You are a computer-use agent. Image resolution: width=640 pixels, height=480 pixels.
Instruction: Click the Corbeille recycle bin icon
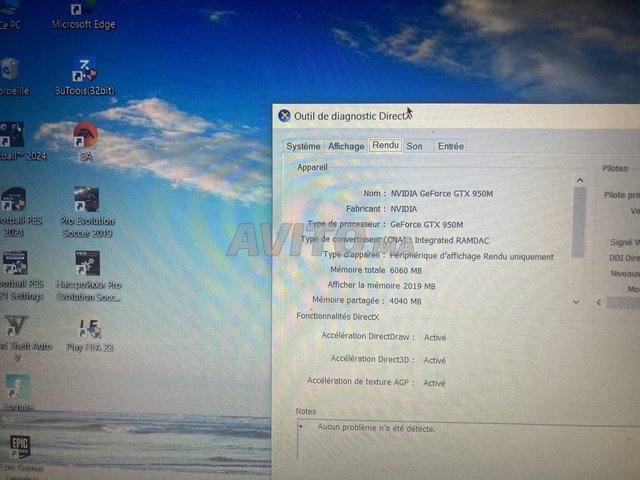[10, 70]
